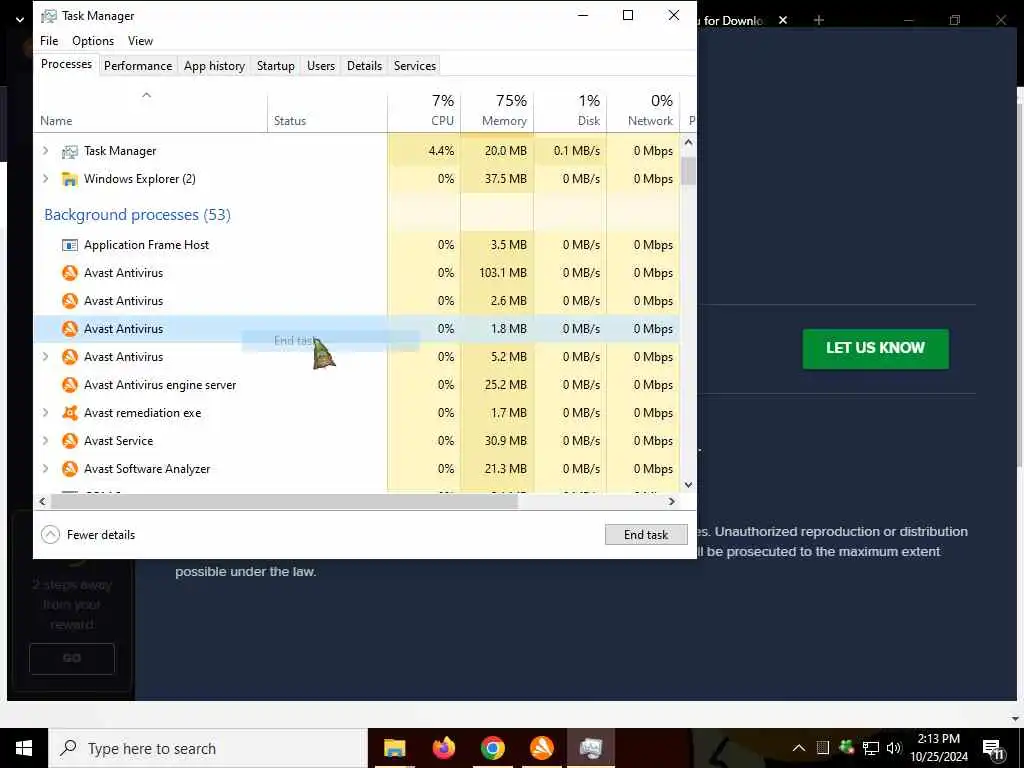Click the clock showing 2:13 PM
The width and height of the screenshot is (1024, 768).
(938, 748)
